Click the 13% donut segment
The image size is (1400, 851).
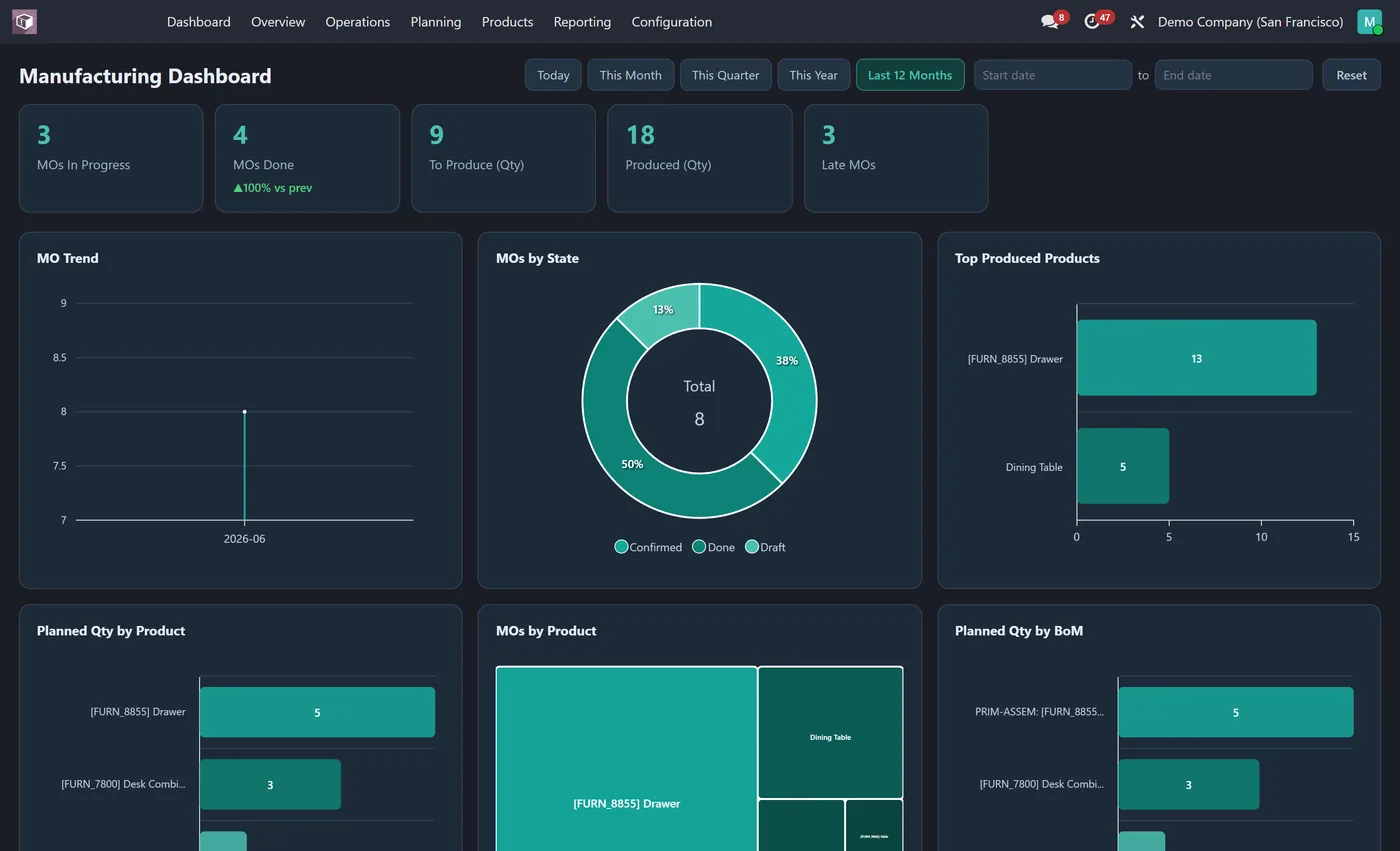tap(662, 310)
